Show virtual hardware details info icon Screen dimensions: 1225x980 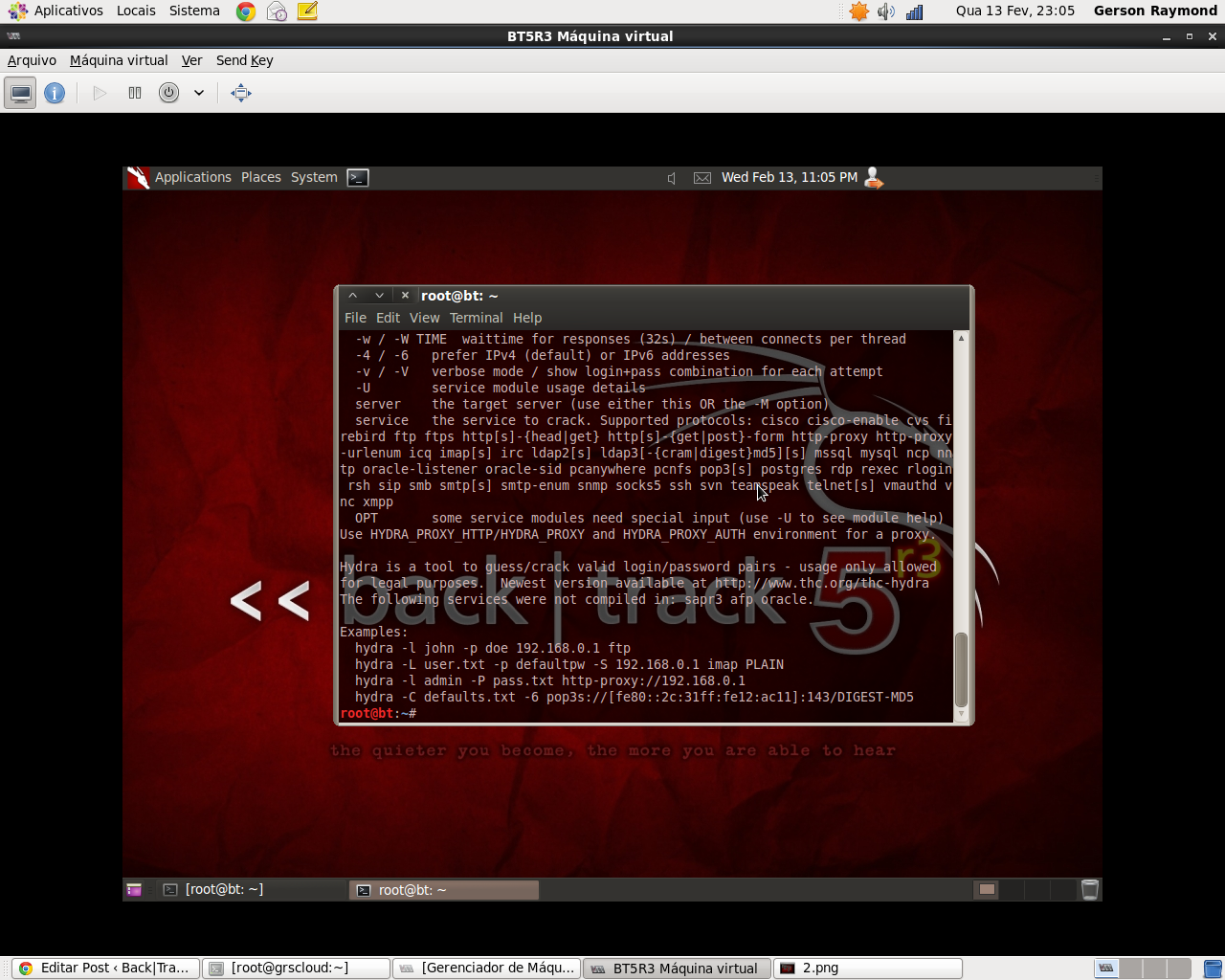click(55, 93)
